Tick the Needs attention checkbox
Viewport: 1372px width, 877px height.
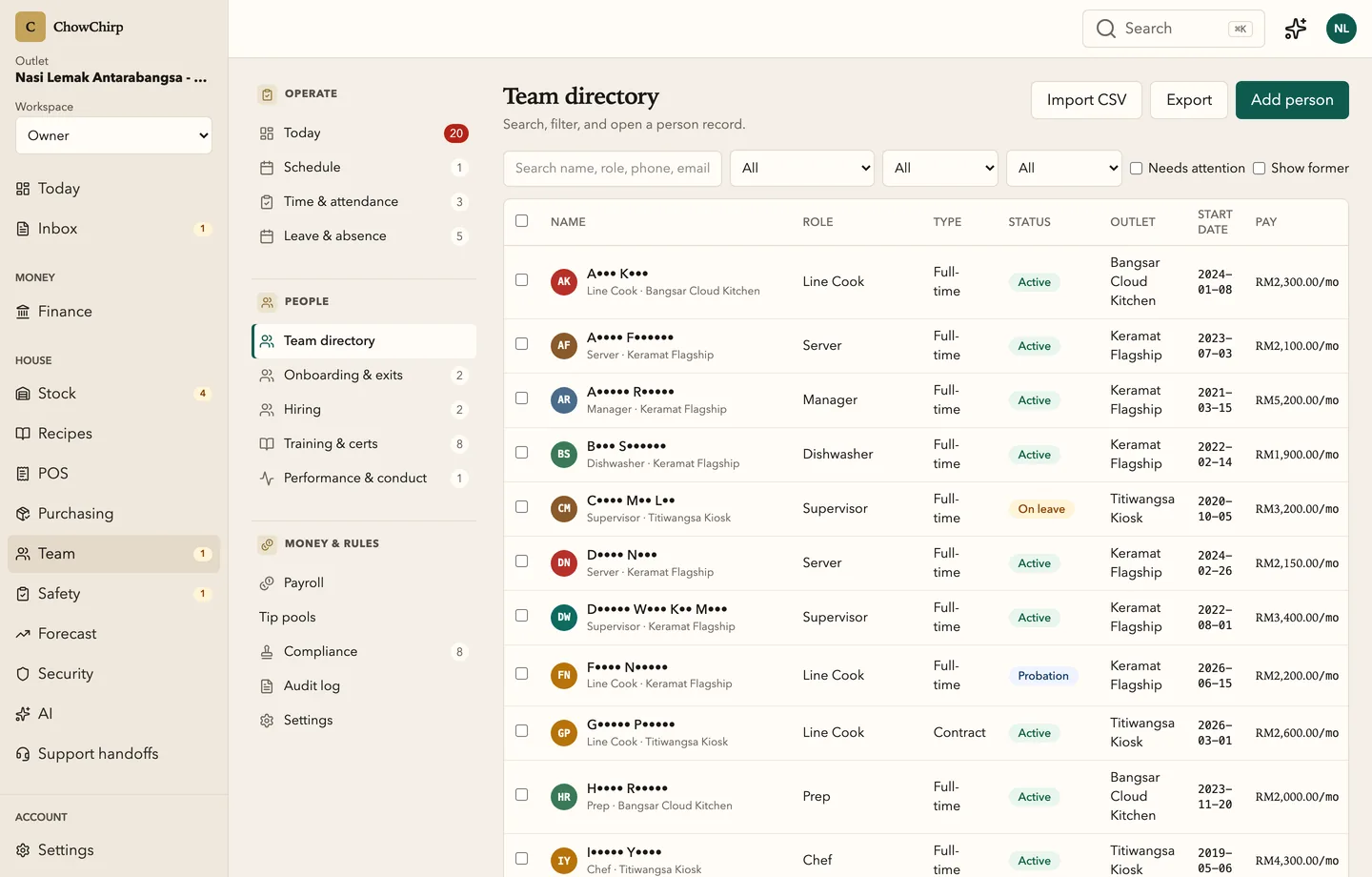click(1136, 169)
